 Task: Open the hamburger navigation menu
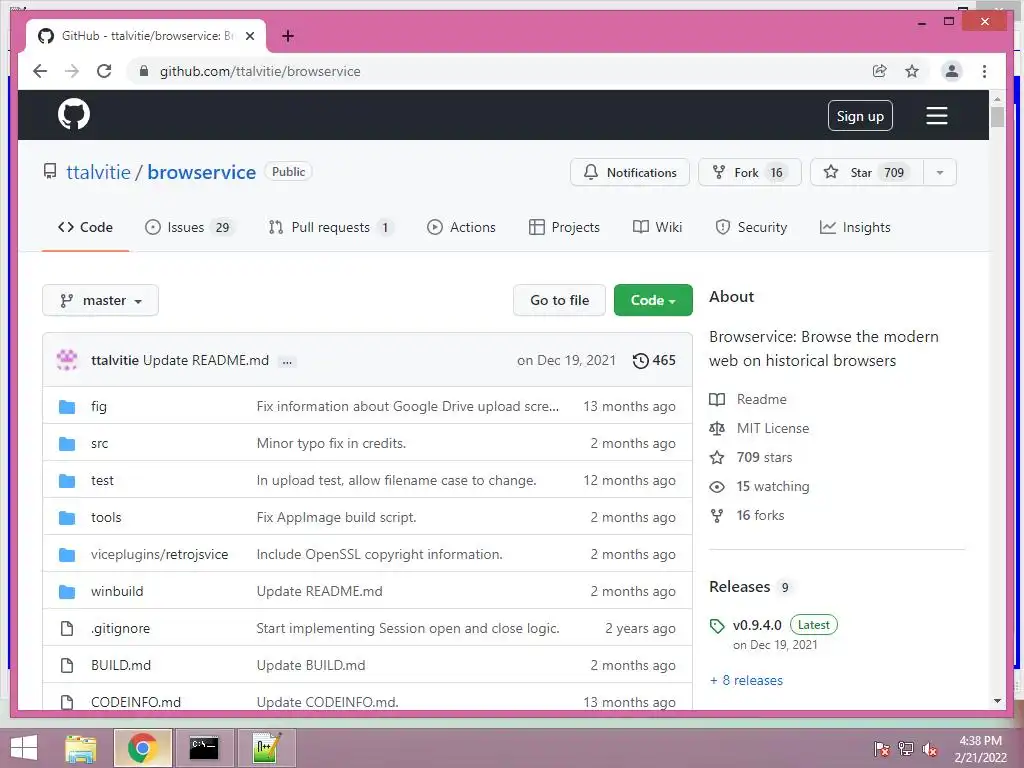point(936,116)
